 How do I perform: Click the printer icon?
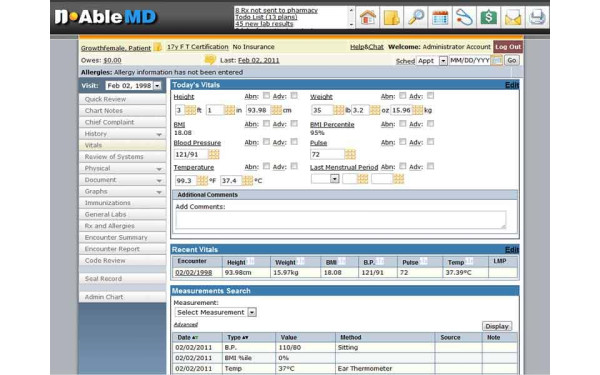click(x=537, y=17)
